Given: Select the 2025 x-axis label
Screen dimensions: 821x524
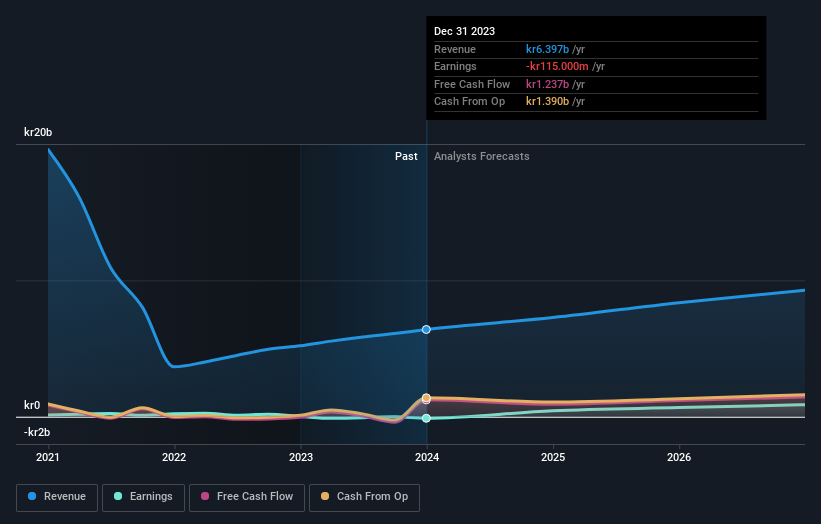Looking at the screenshot, I should (x=553, y=458).
